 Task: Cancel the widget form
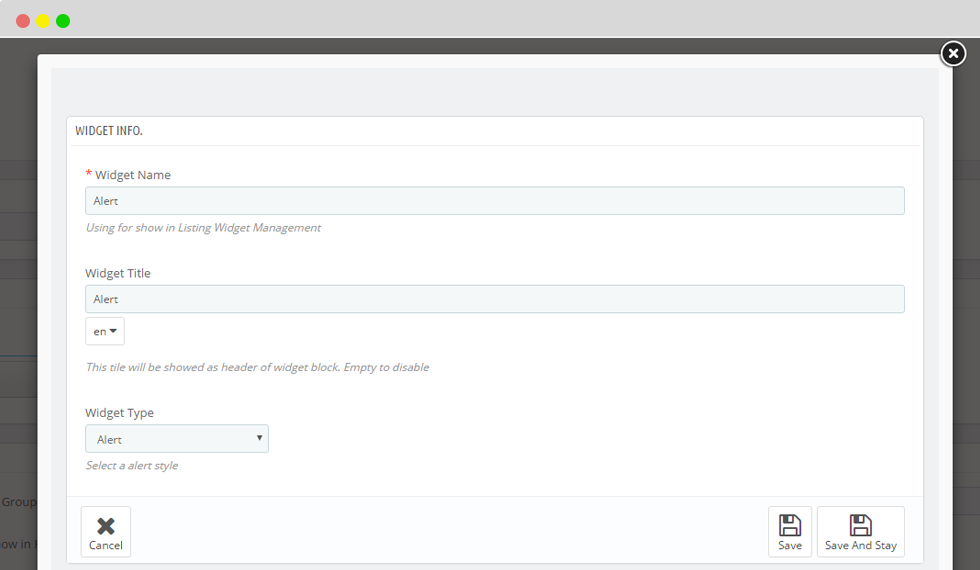106,532
